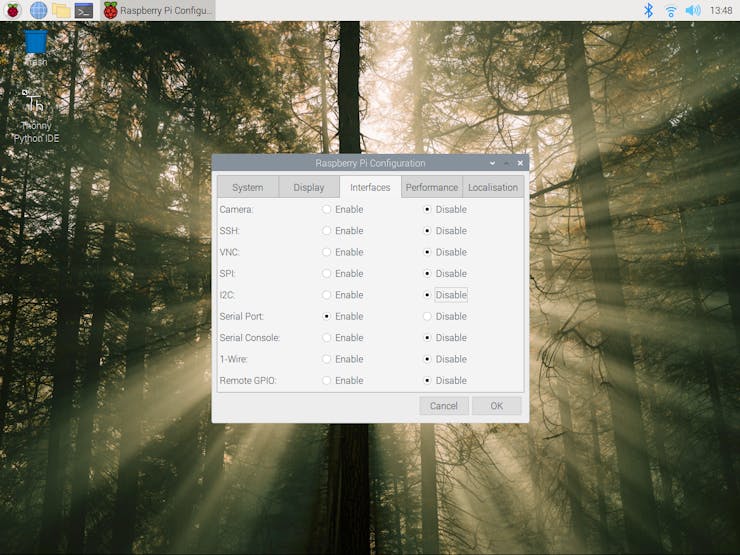
Task: Open the Localisation tab
Action: (493, 187)
